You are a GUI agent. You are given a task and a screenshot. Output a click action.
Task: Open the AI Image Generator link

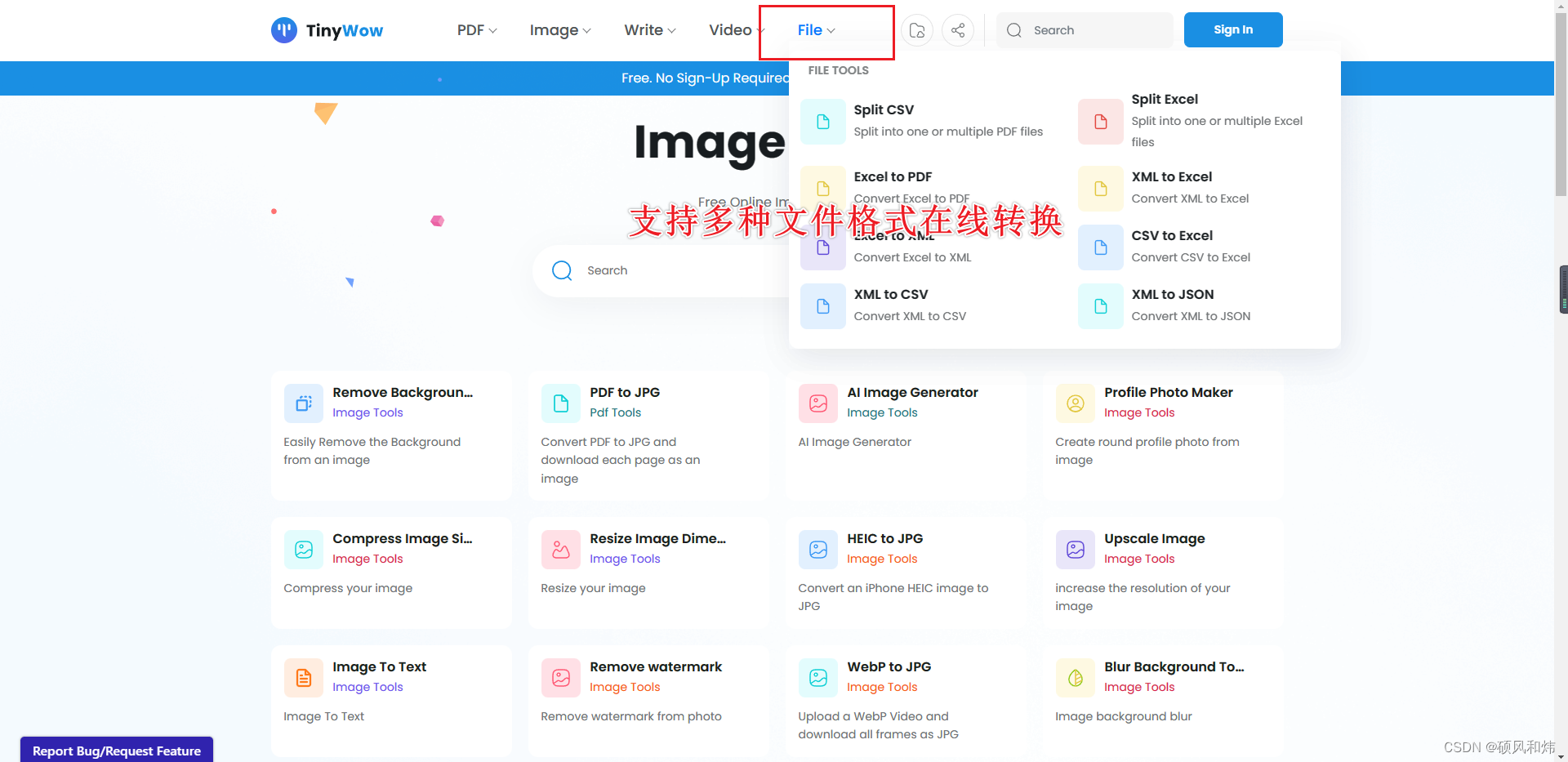[912, 393]
